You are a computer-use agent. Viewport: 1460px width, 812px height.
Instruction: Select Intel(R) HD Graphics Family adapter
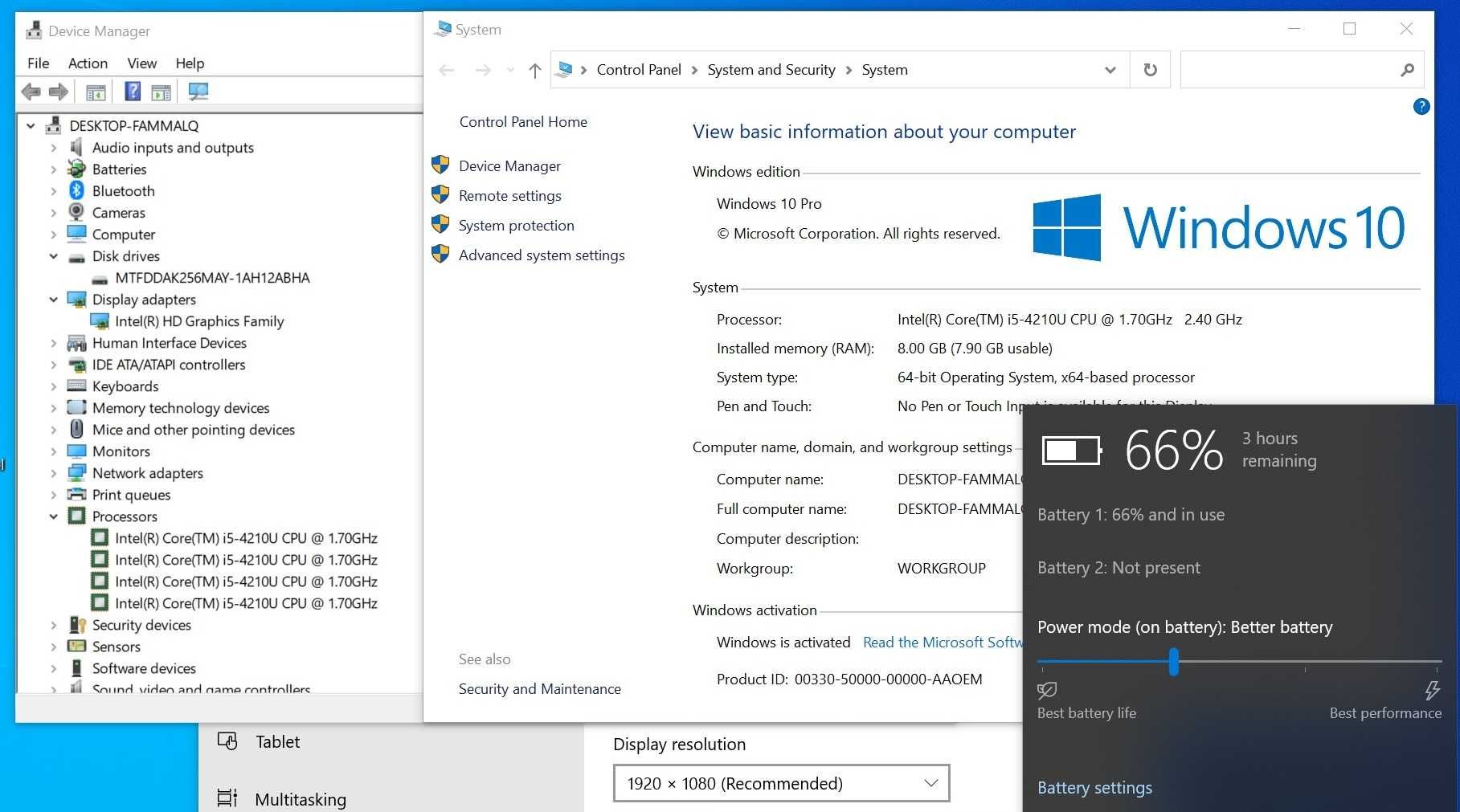tap(199, 321)
